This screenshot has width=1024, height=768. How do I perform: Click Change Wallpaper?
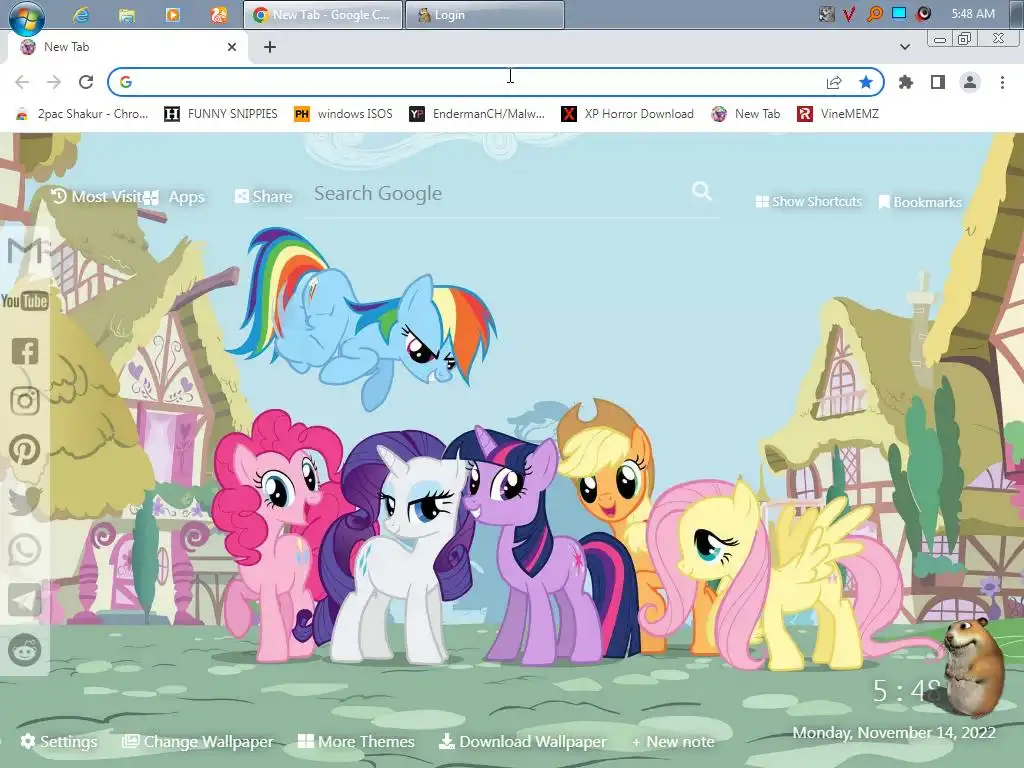[x=198, y=741]
